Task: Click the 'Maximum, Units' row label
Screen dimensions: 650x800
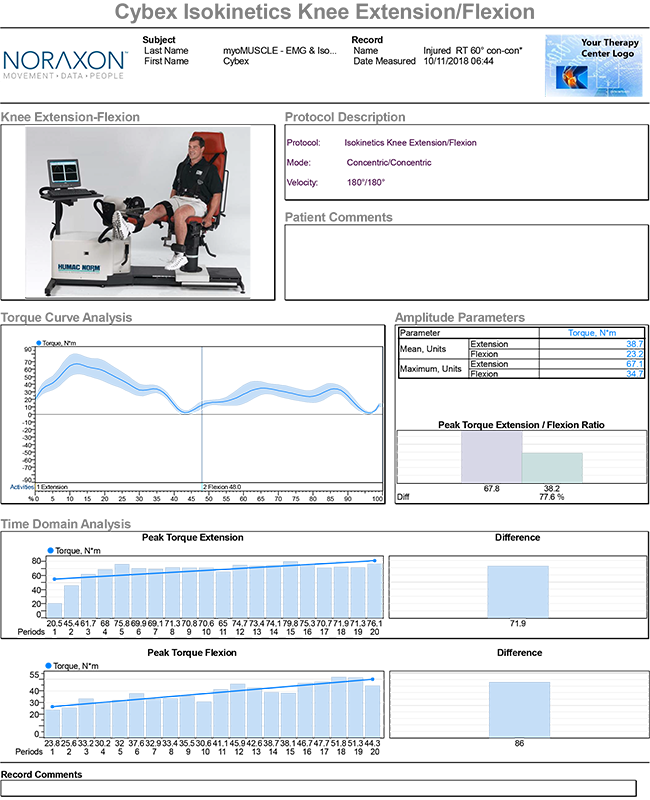Action: pos(431,369)
